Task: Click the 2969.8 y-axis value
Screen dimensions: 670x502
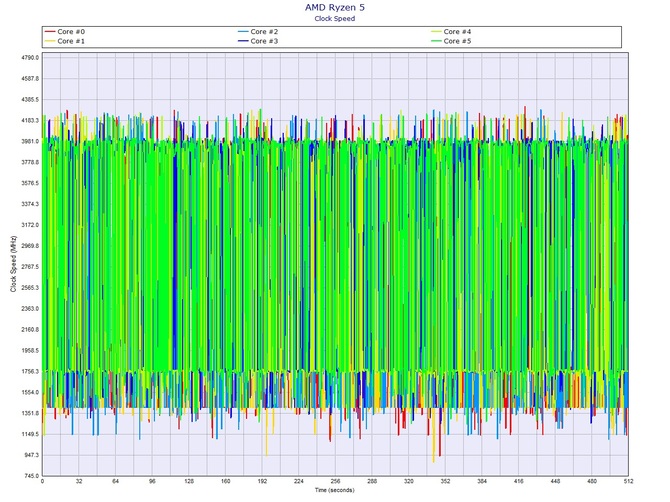Action: 30,246
